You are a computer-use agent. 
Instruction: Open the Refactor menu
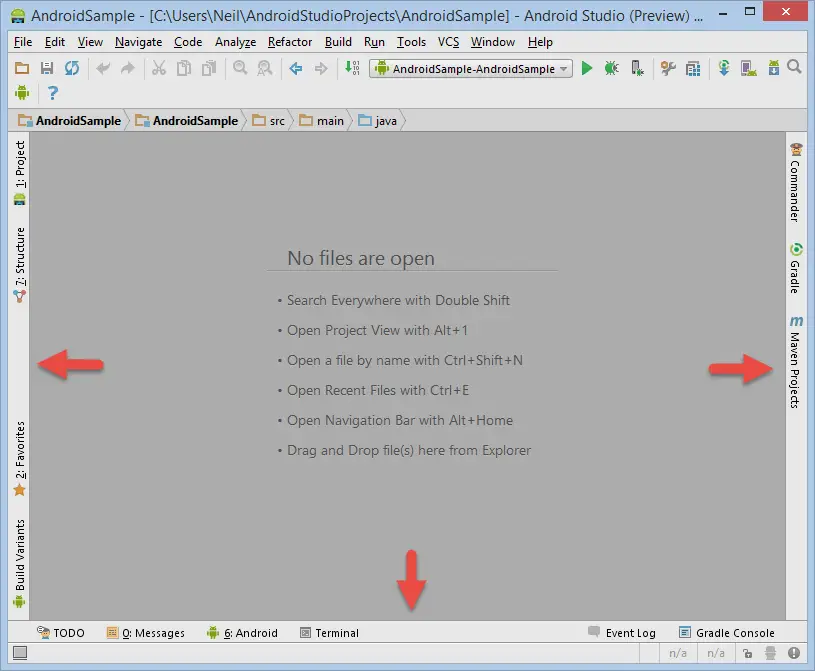[x=291, y=42]
